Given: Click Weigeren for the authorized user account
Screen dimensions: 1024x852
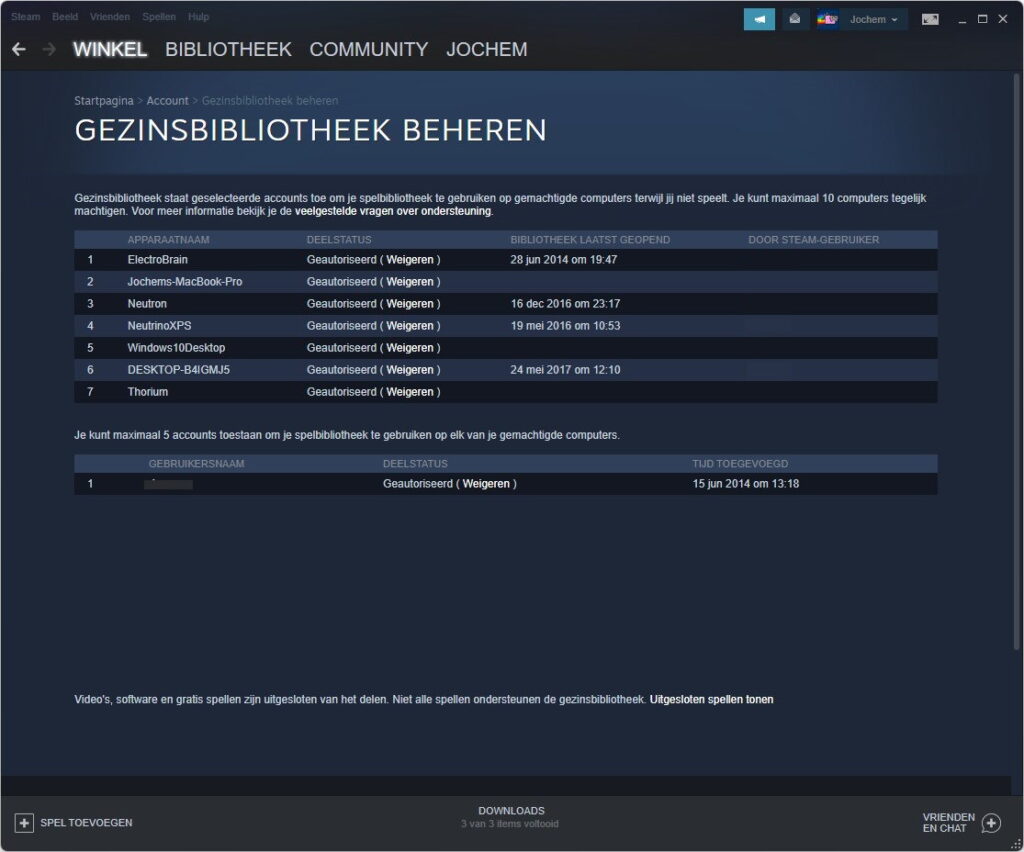Looking at the screenshot, I should [486, 484].
